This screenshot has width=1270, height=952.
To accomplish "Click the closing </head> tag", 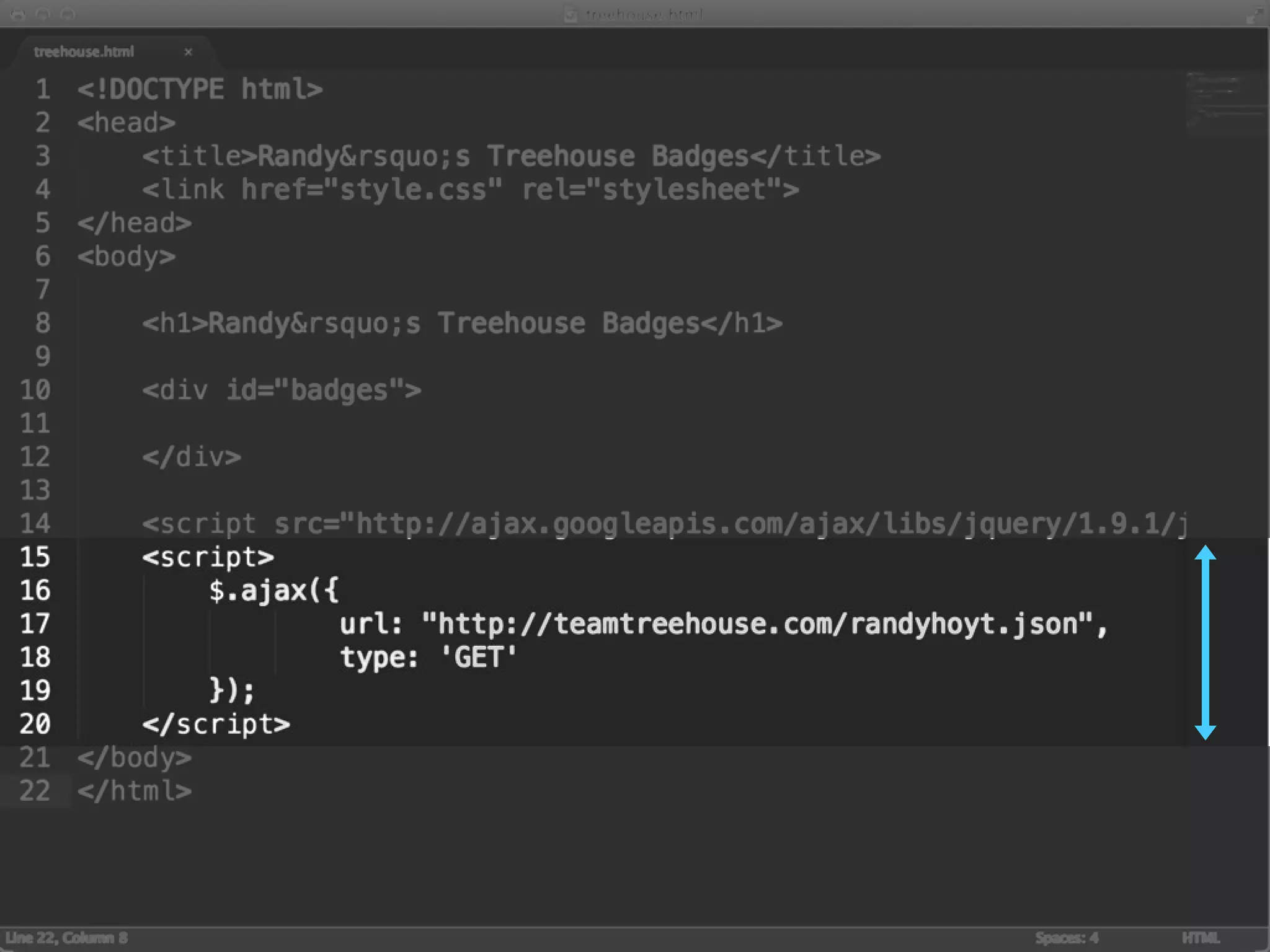I will pyautogui.click(x=135, y=223).
